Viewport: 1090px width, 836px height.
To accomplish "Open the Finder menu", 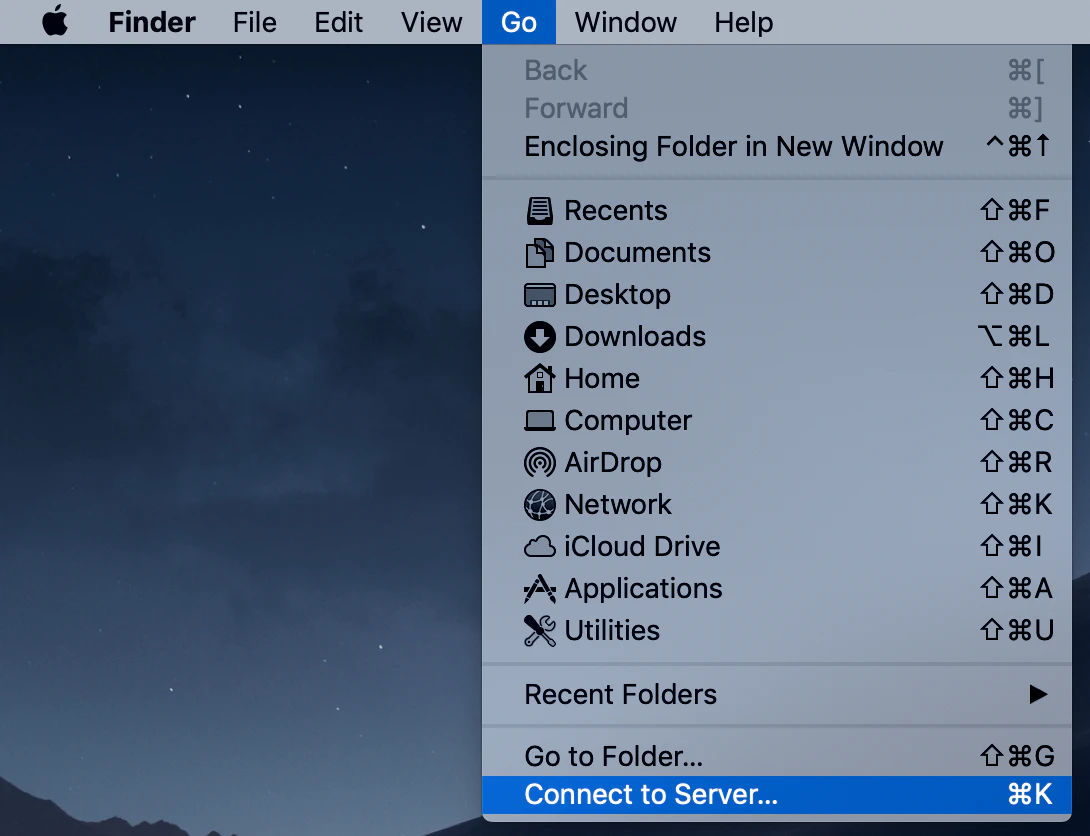I will 152,22.
